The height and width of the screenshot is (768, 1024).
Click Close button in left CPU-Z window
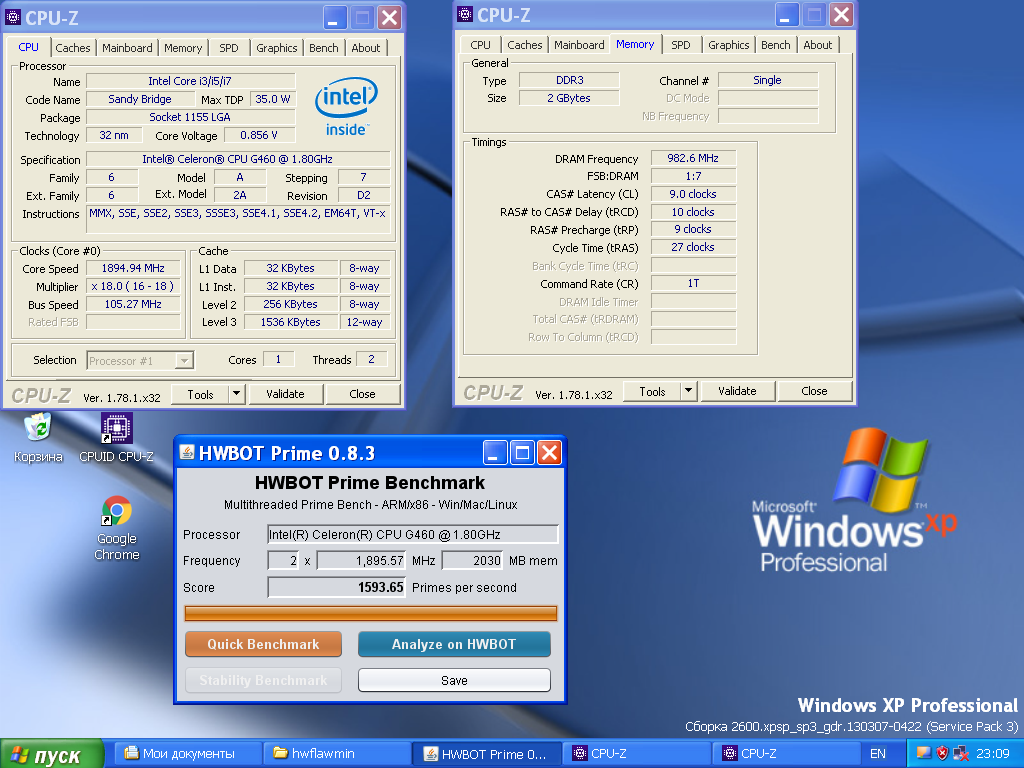tap(362, 394)
